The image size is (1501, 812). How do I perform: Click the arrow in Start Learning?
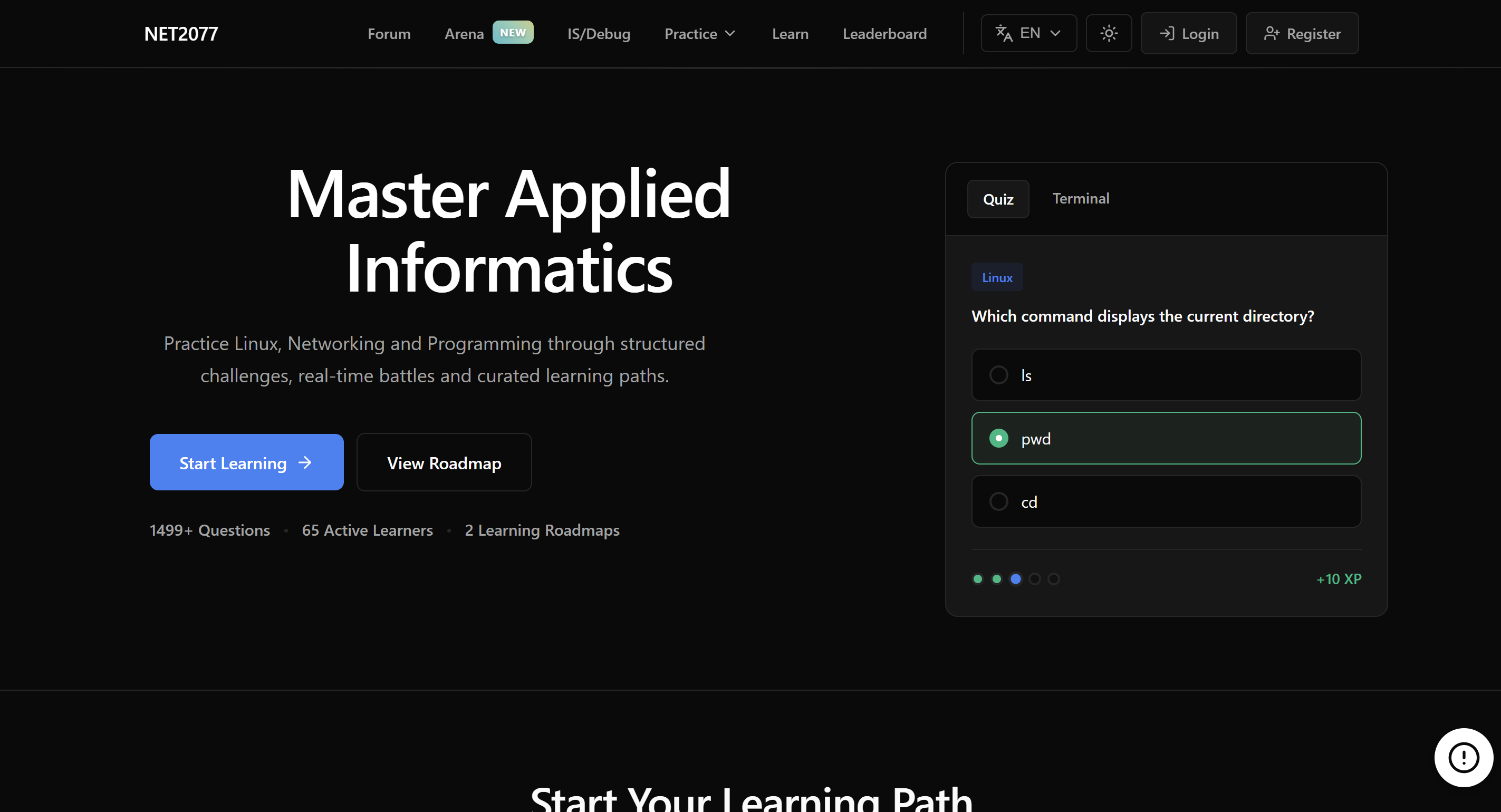pos(305,462)
